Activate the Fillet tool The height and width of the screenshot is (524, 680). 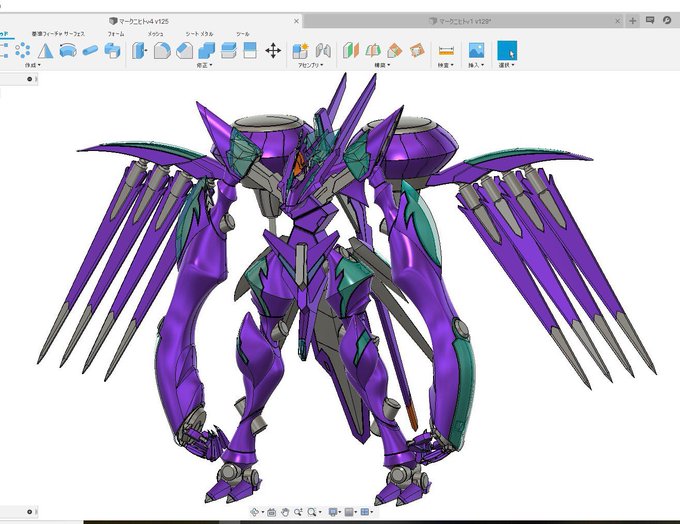point(162,51)
